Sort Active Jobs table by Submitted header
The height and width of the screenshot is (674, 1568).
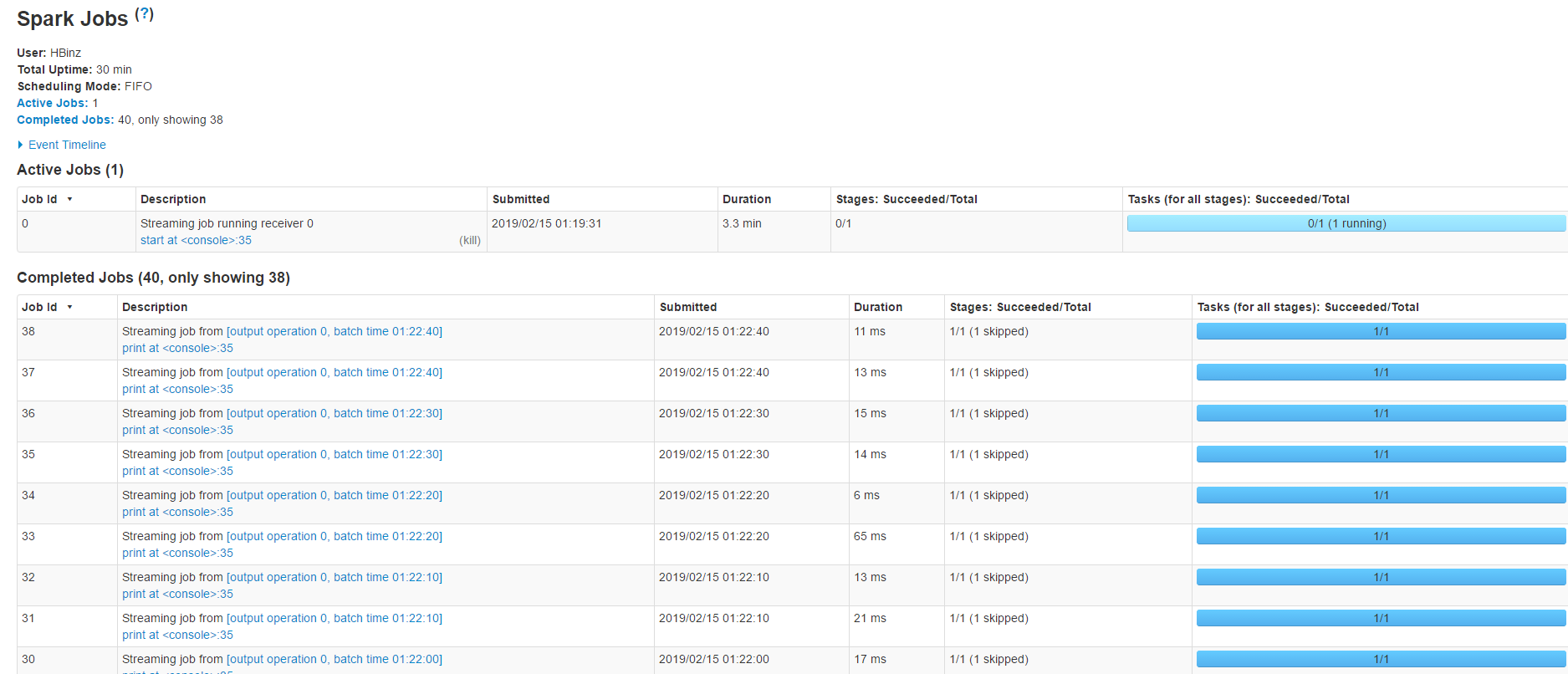(x=521, y=199)
